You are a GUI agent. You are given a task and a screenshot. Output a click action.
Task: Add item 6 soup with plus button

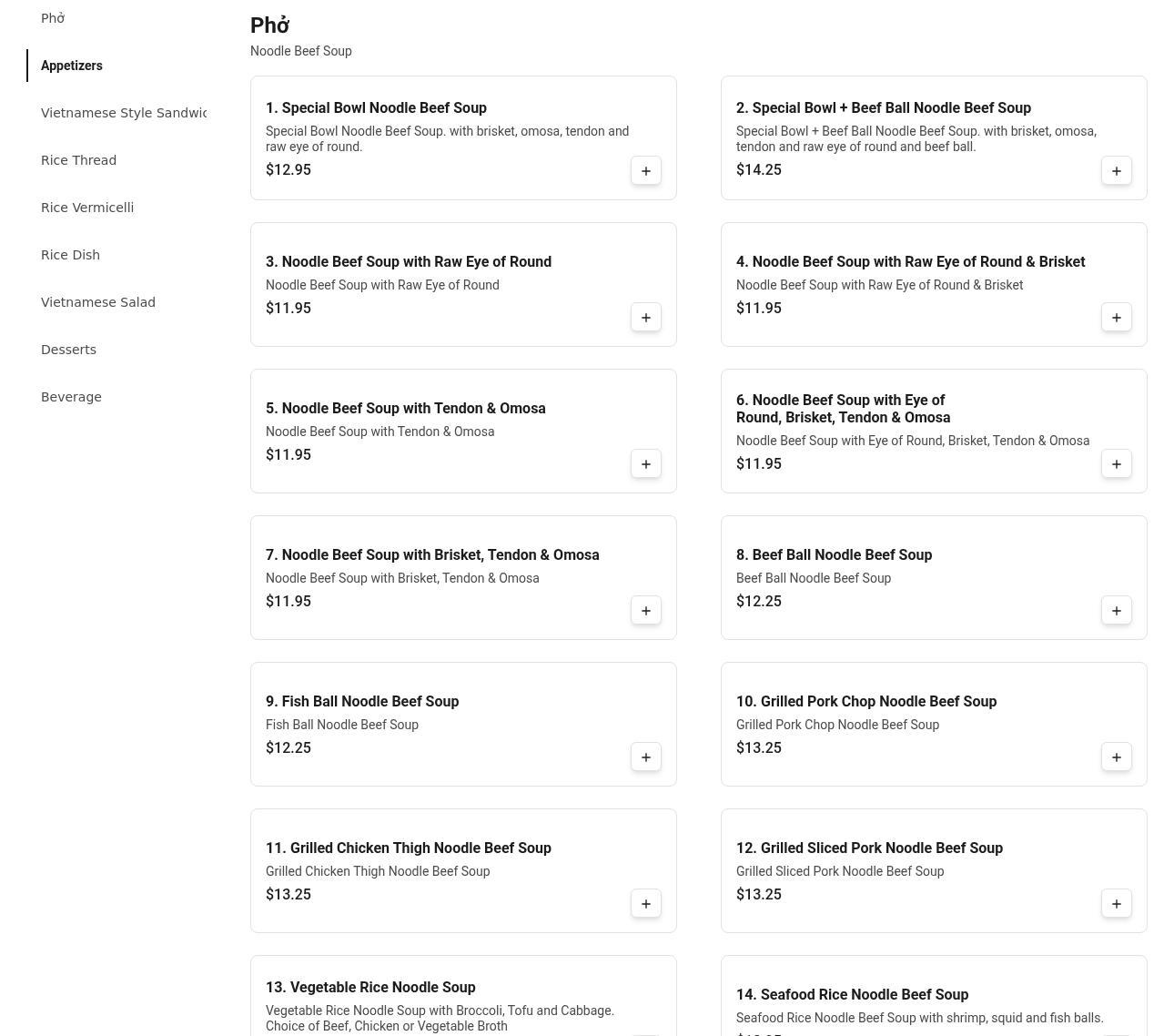[1117, 463]
